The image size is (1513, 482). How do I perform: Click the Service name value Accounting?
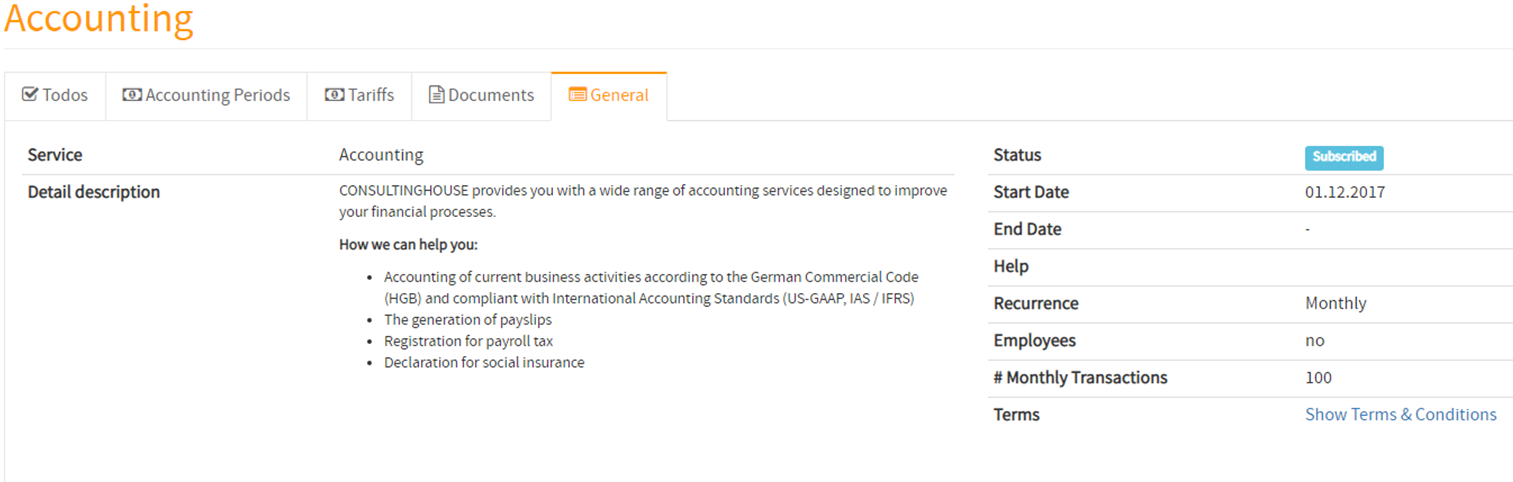tap(381, 155)
